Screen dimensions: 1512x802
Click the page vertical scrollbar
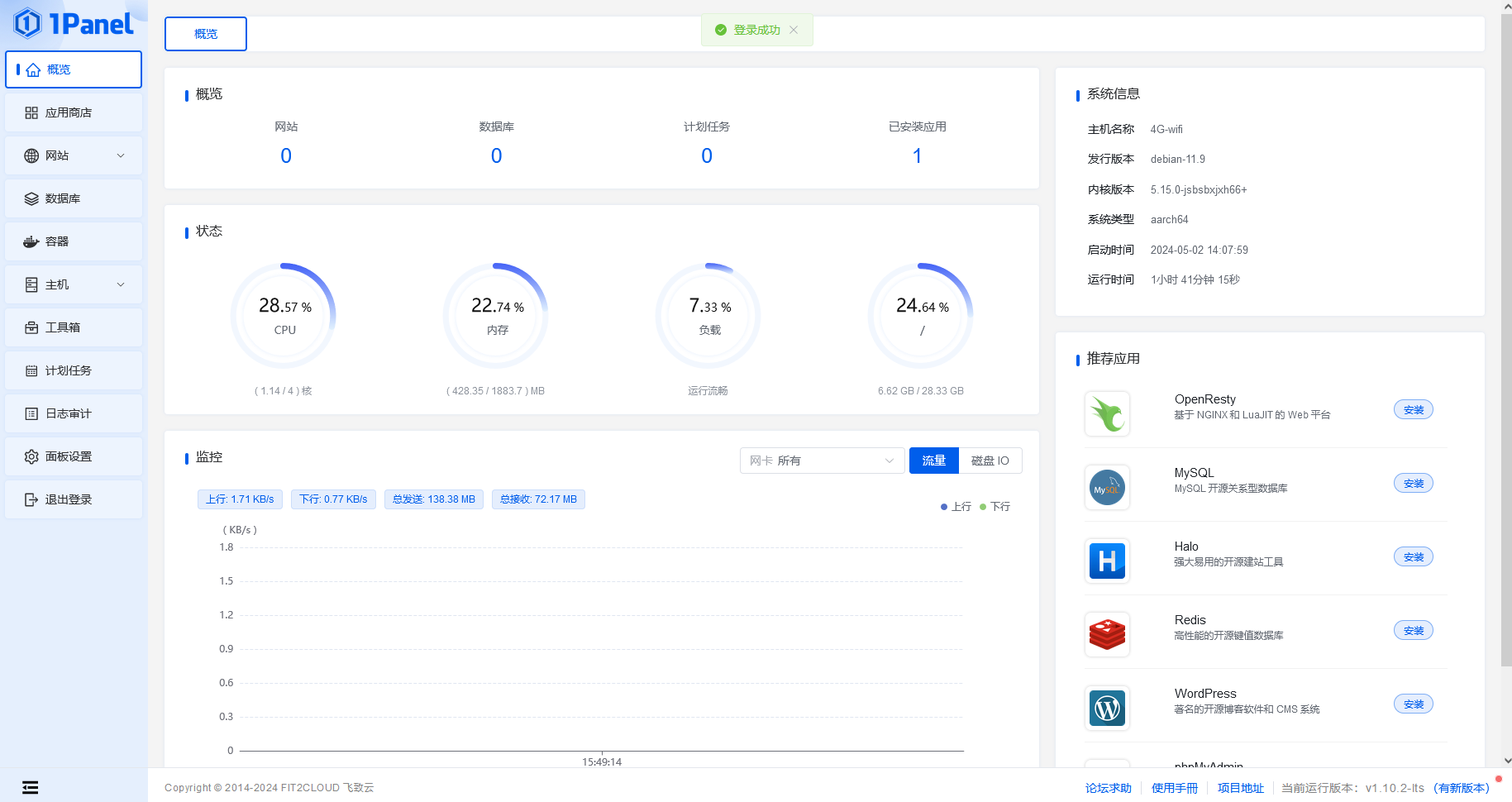[x=1506, y=339]
